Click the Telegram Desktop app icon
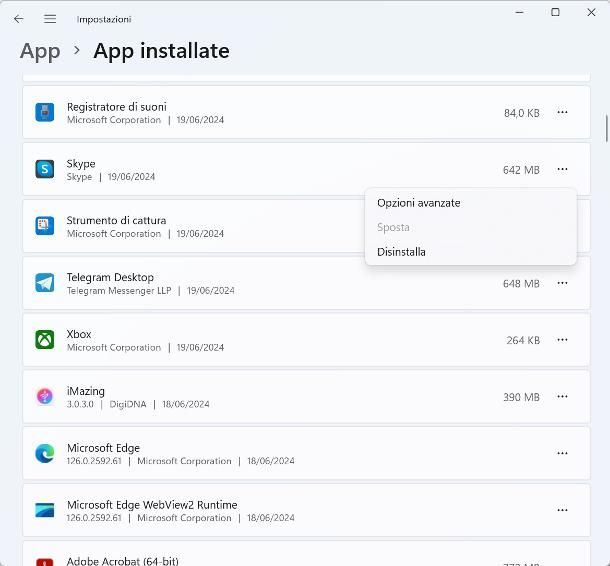 [x=45, y=283]
